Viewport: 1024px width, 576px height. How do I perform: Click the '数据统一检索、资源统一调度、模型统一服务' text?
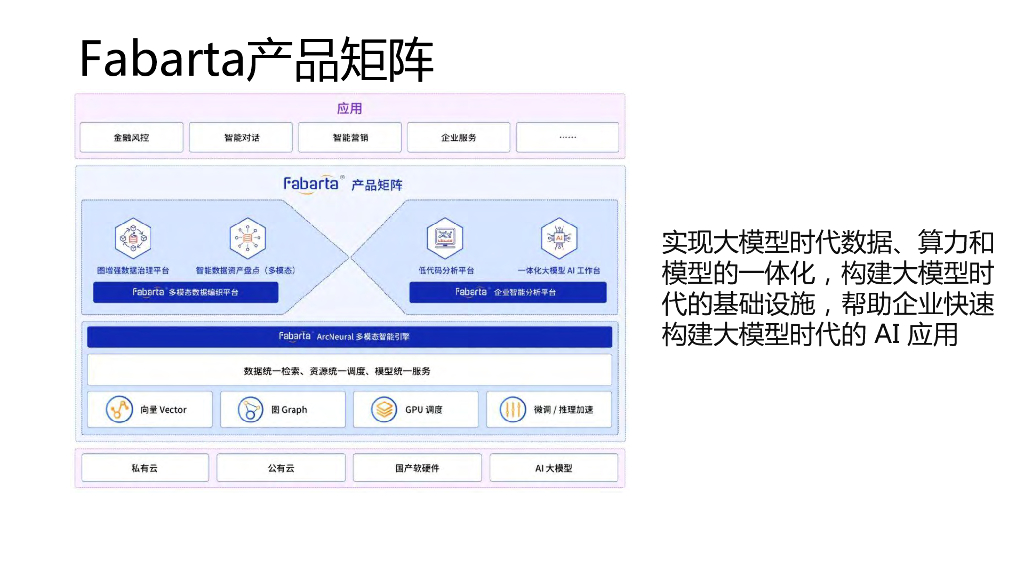pos(337,371)
